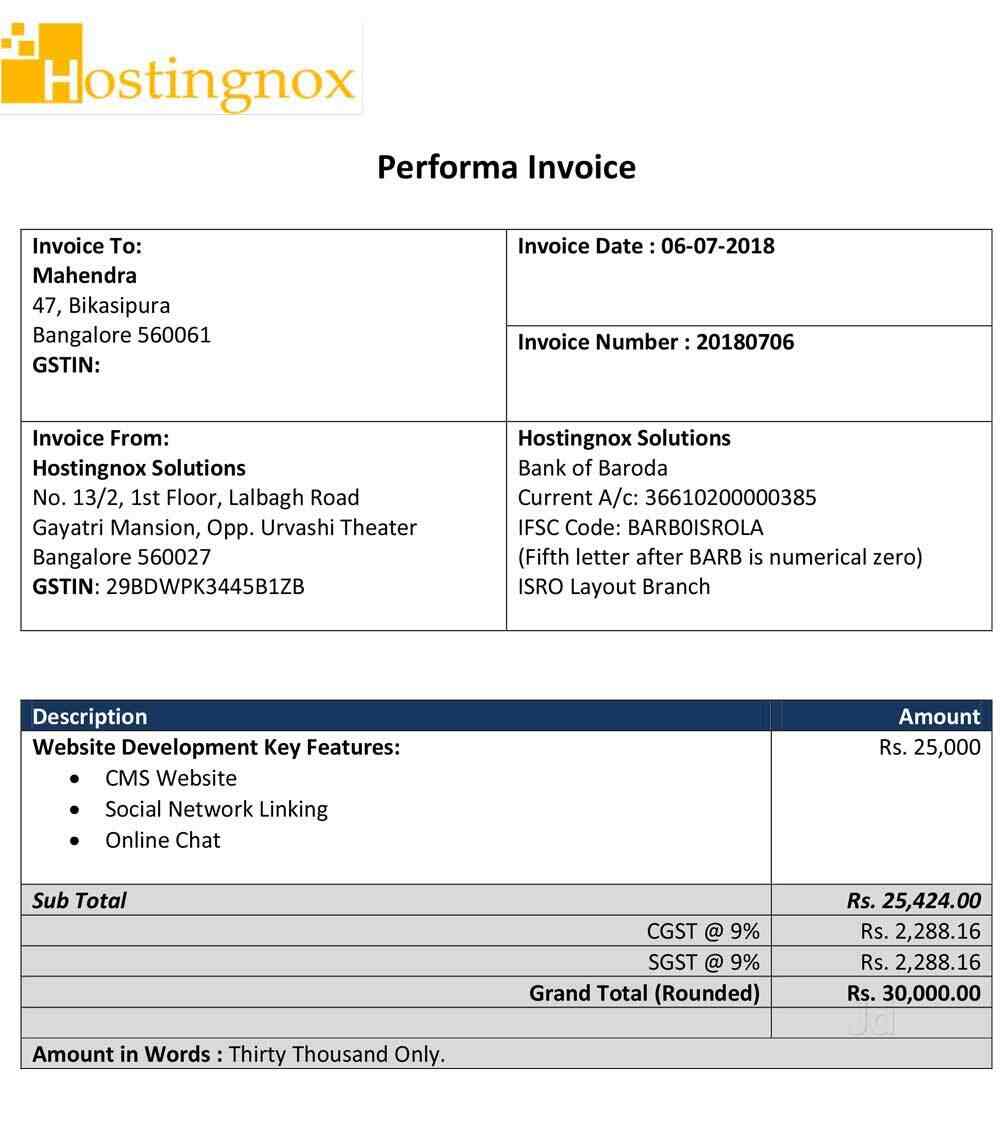Click the Grand Total Rs. 30,000.00 value
Image resolution: width=1005 pixels, height=1139 pixels.
[913, 993]
